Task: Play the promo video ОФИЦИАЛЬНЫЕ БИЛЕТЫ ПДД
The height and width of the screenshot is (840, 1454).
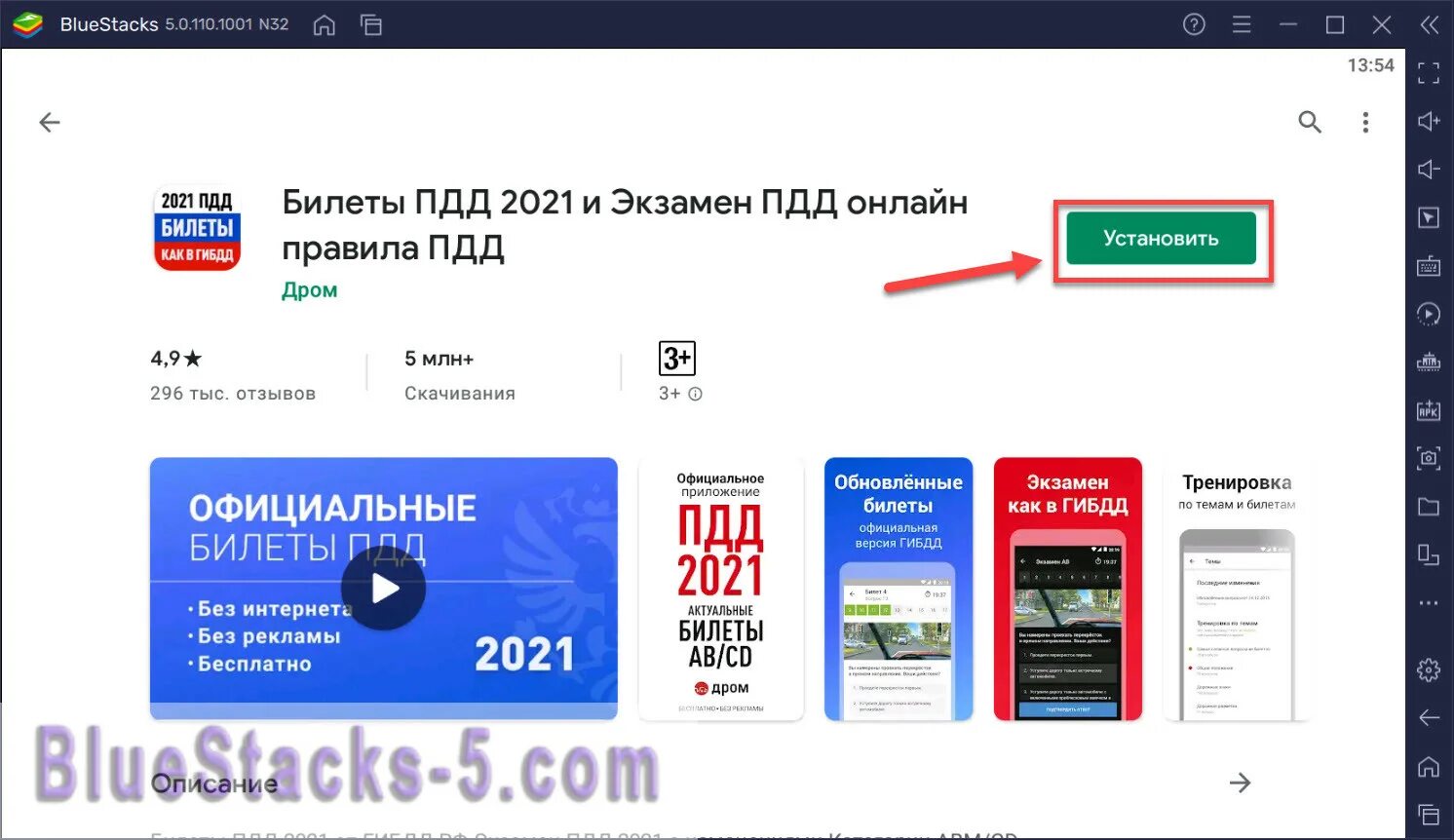Action: pyautogui.click(x=383, y=589)
